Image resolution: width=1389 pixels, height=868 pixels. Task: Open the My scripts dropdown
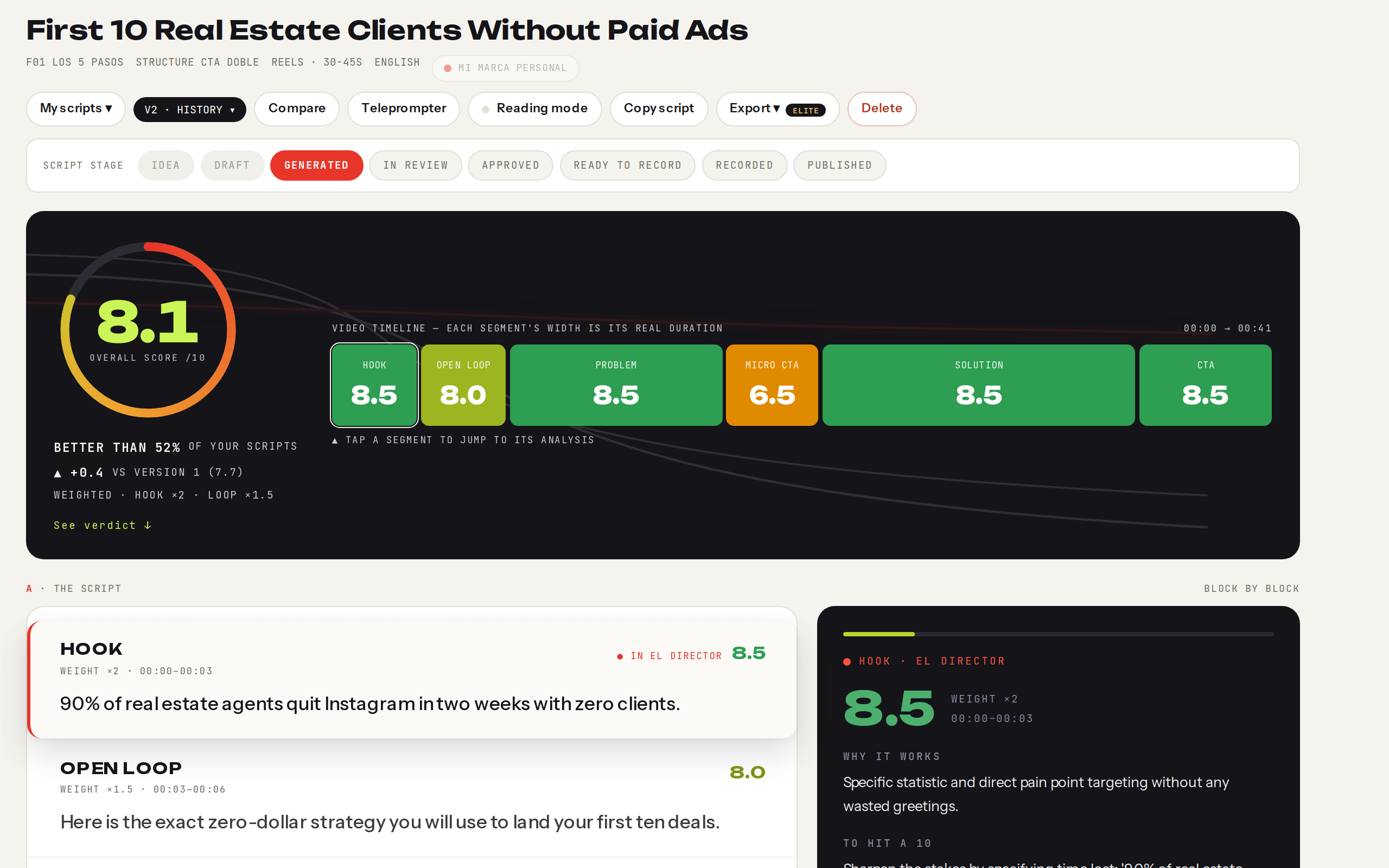(76, 108)
